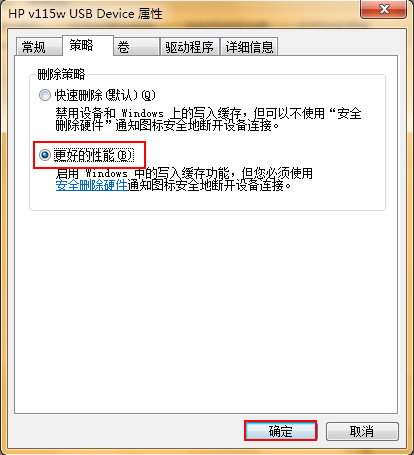Click the quick removal description paragraph
Image resolution: width=414 pixels, height=455 pixels.
click(208, 119)
